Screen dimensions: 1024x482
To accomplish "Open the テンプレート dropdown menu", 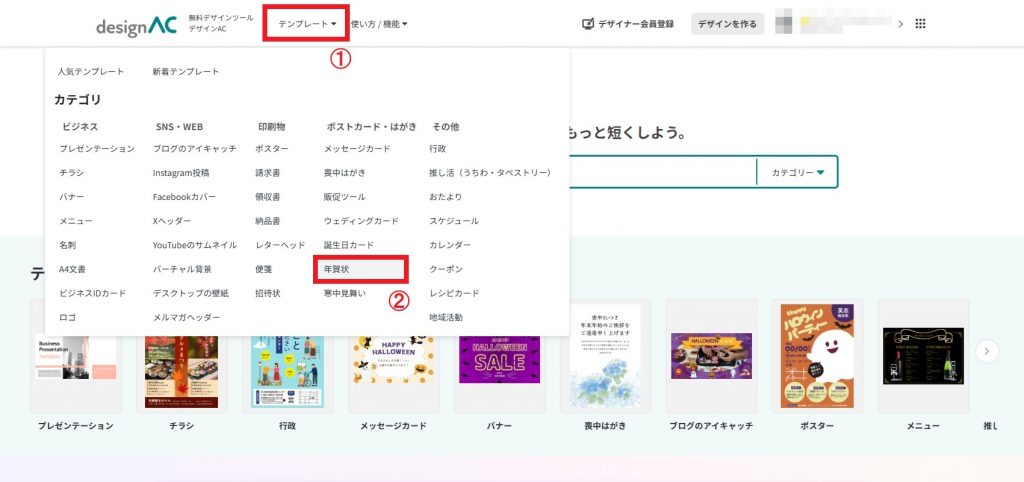I will [x=307, y=24].
